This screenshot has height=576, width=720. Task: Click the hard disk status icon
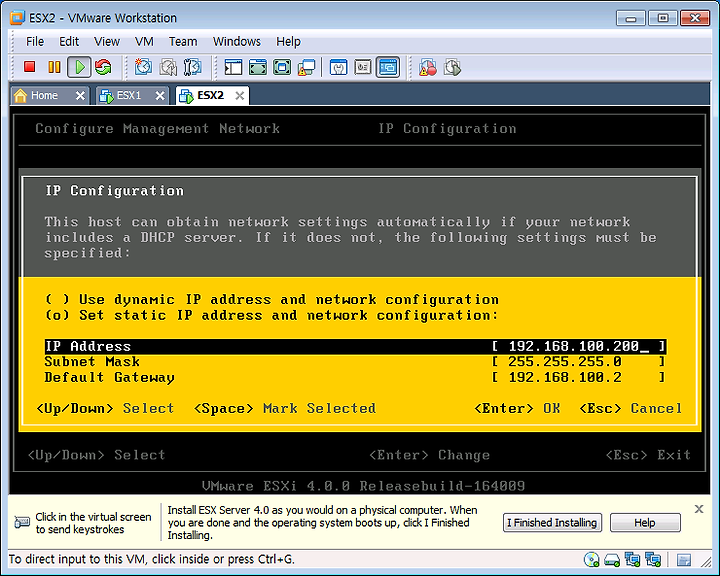click(x=612, y=559)
